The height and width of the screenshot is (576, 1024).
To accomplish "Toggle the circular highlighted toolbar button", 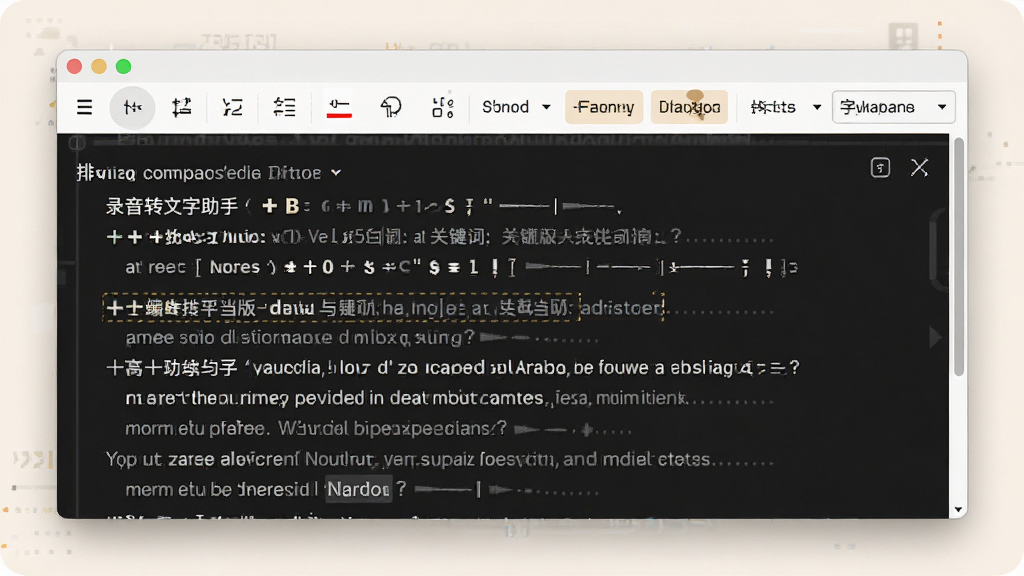I will 133,107.
